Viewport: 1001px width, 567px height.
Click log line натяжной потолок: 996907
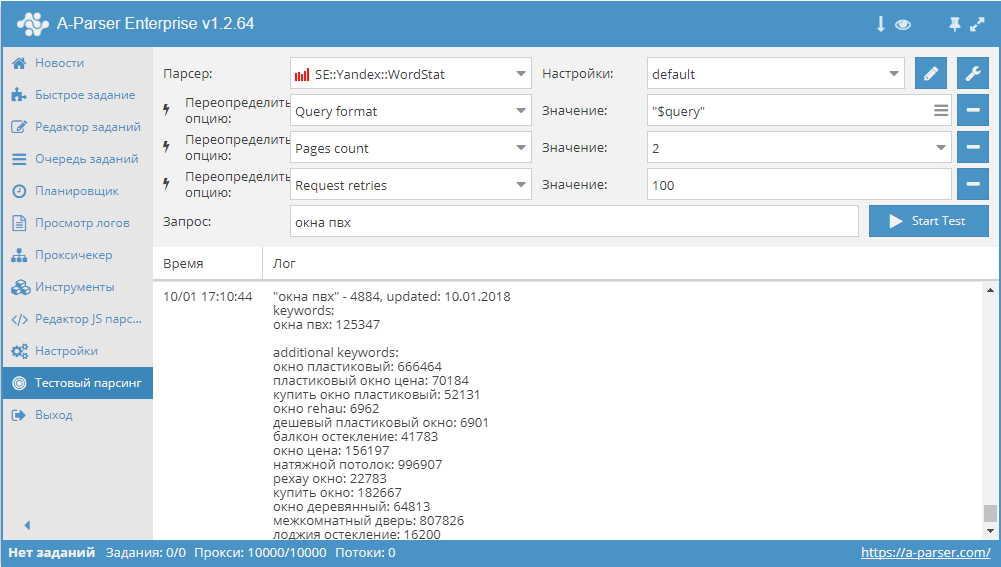coord(358,465)
